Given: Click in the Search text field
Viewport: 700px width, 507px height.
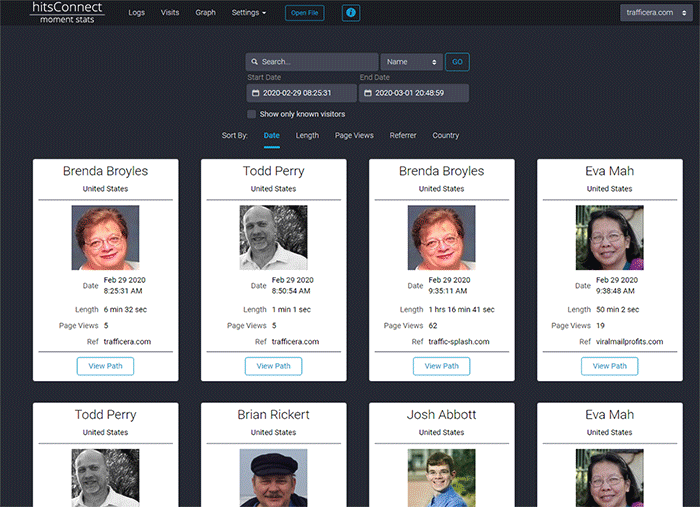Looking at the screenshot, I should point(317,62).
